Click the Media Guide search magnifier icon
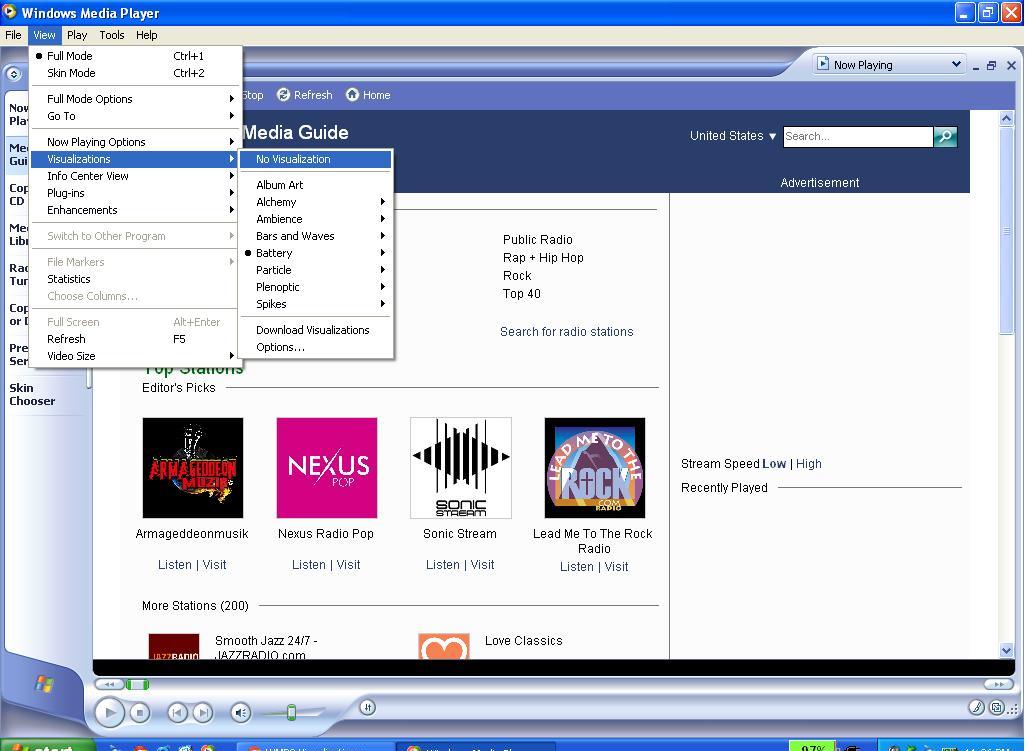The width and height of the screenshot is (1025, 751). [x=945, y=136]
